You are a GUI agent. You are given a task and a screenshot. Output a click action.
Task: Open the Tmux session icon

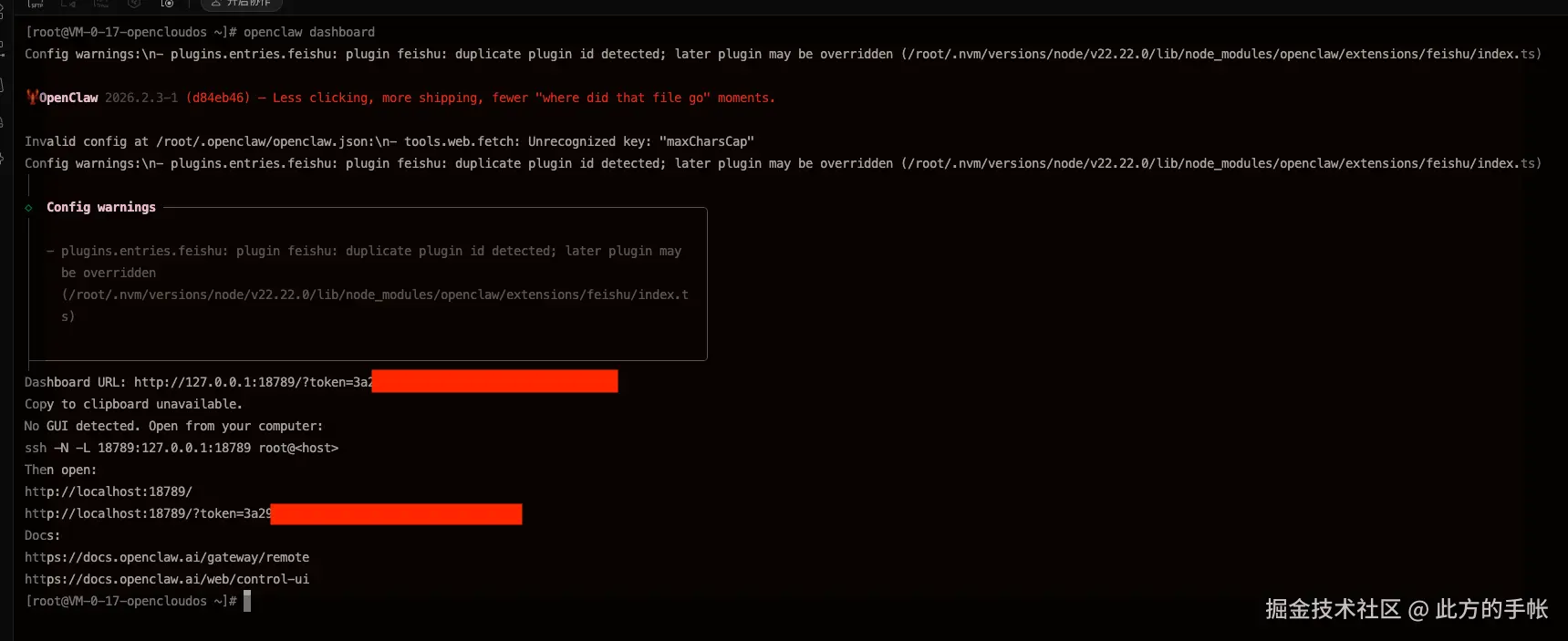tap(101, 4)
